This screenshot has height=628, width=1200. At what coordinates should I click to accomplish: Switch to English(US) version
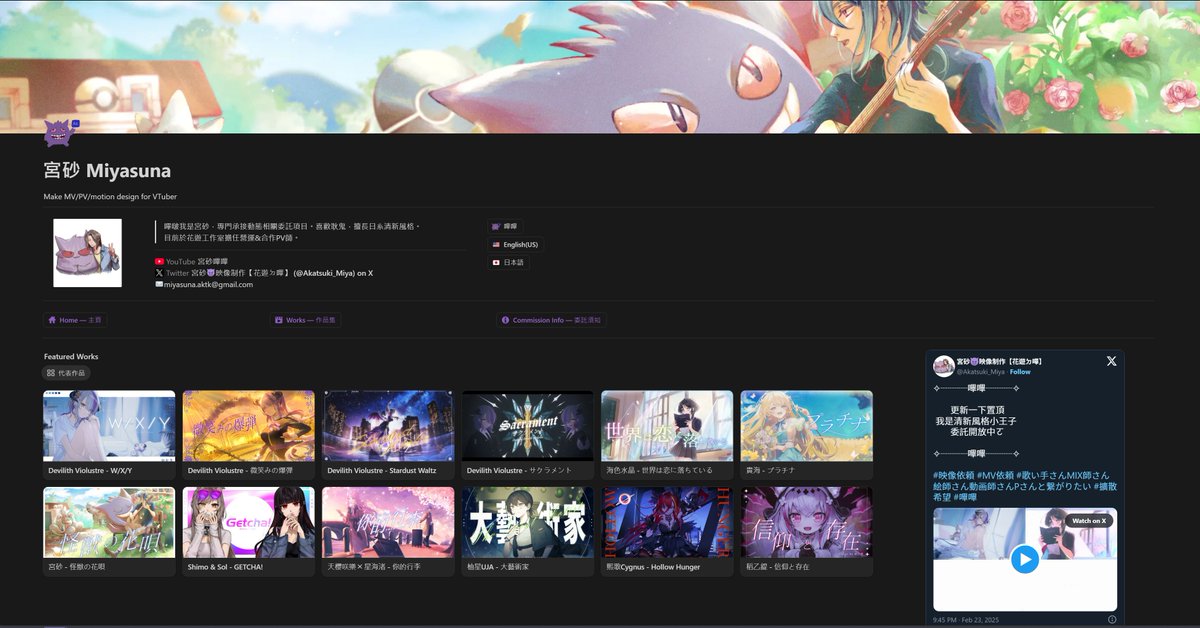(x=516, y=245)
